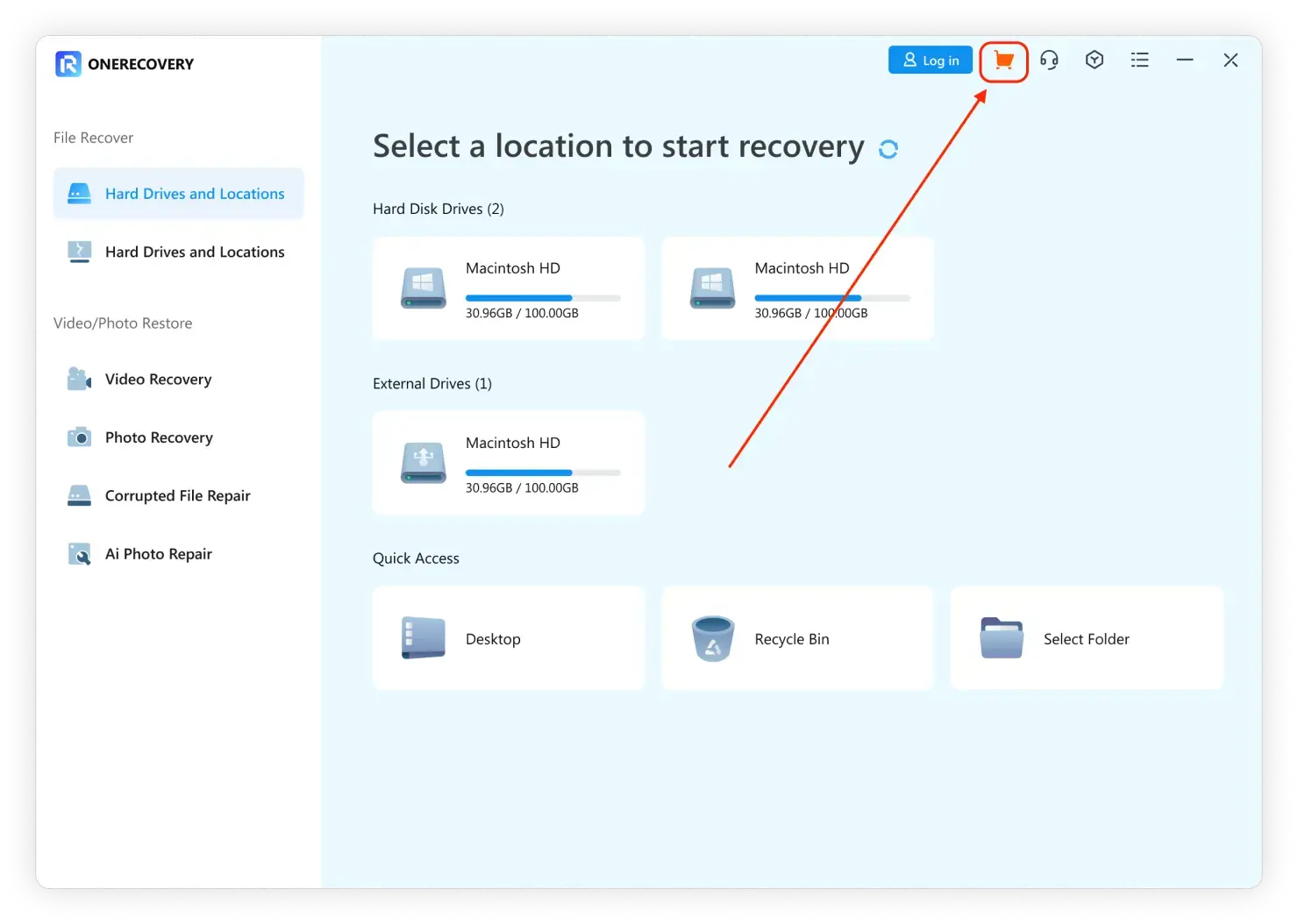This screenshot has height=924, width=1298.
Task: Switch to Photo Recovery in the sidebar
Action: pos(159,437)
